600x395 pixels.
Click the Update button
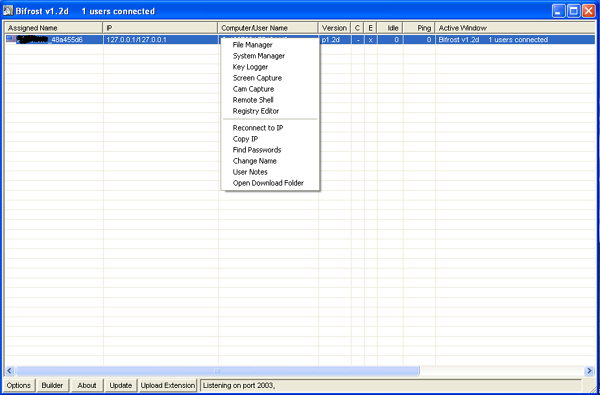(x=121, y=385)
